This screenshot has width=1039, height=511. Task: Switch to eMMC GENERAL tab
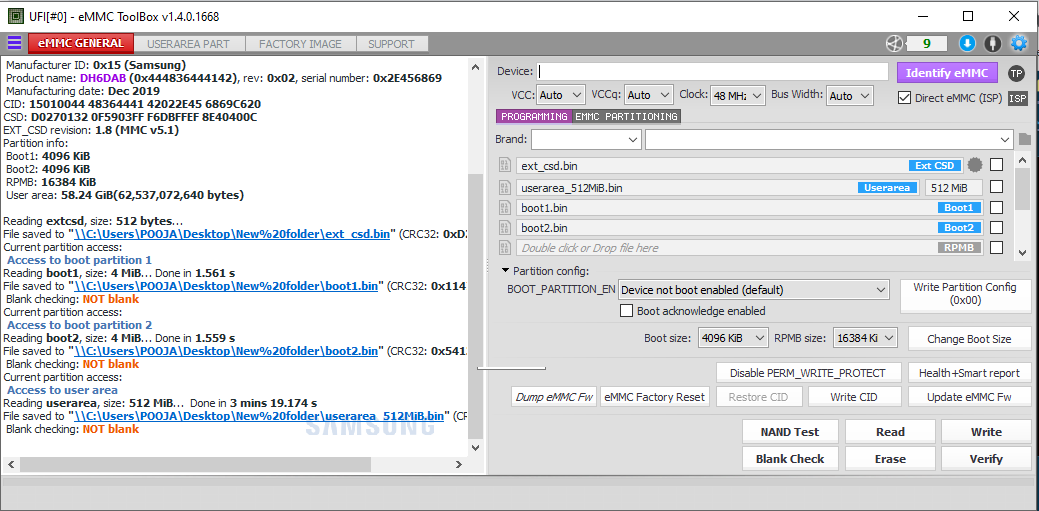(81, 43)
